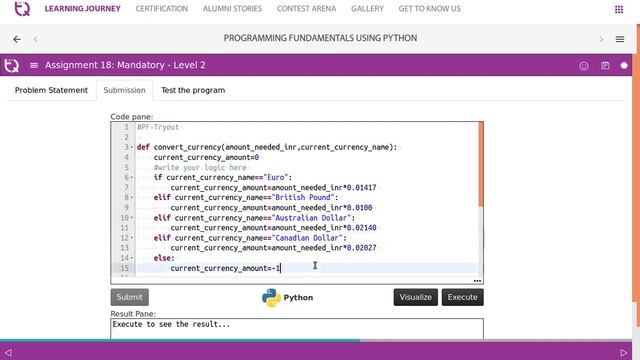Viewport: 640px width, 360px height.
Task: Click the left triangle in the bottom bar
Action: (8, 352)
